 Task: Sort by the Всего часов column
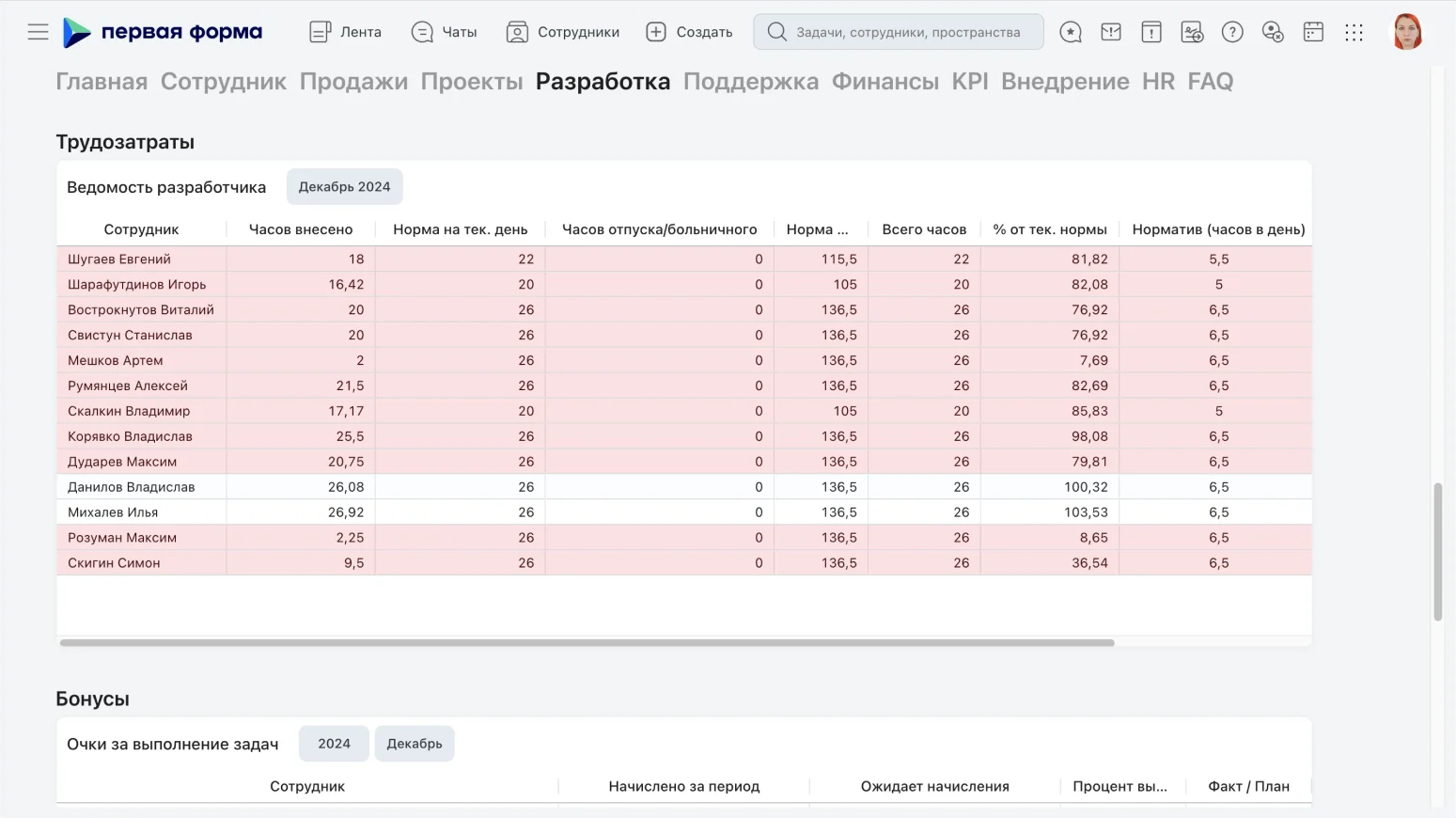point(924,229)
